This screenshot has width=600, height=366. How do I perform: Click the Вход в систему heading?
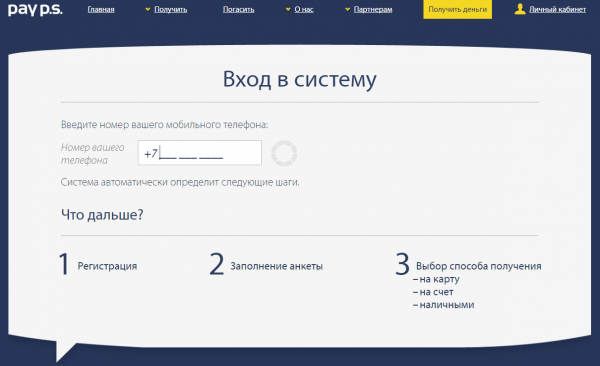click(x=300, y=80)
